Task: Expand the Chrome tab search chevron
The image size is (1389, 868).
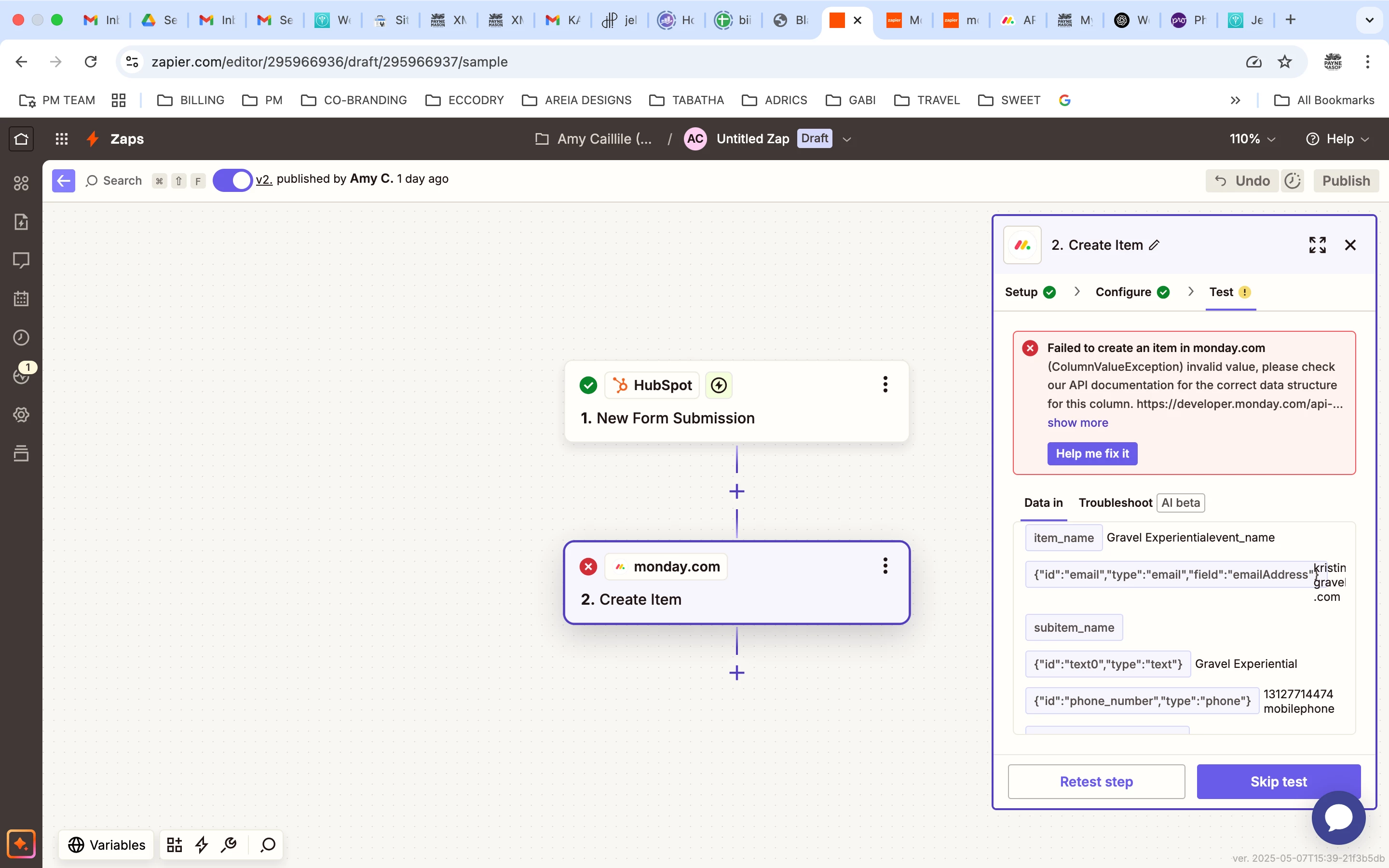Action: (x=1370, y=20)
